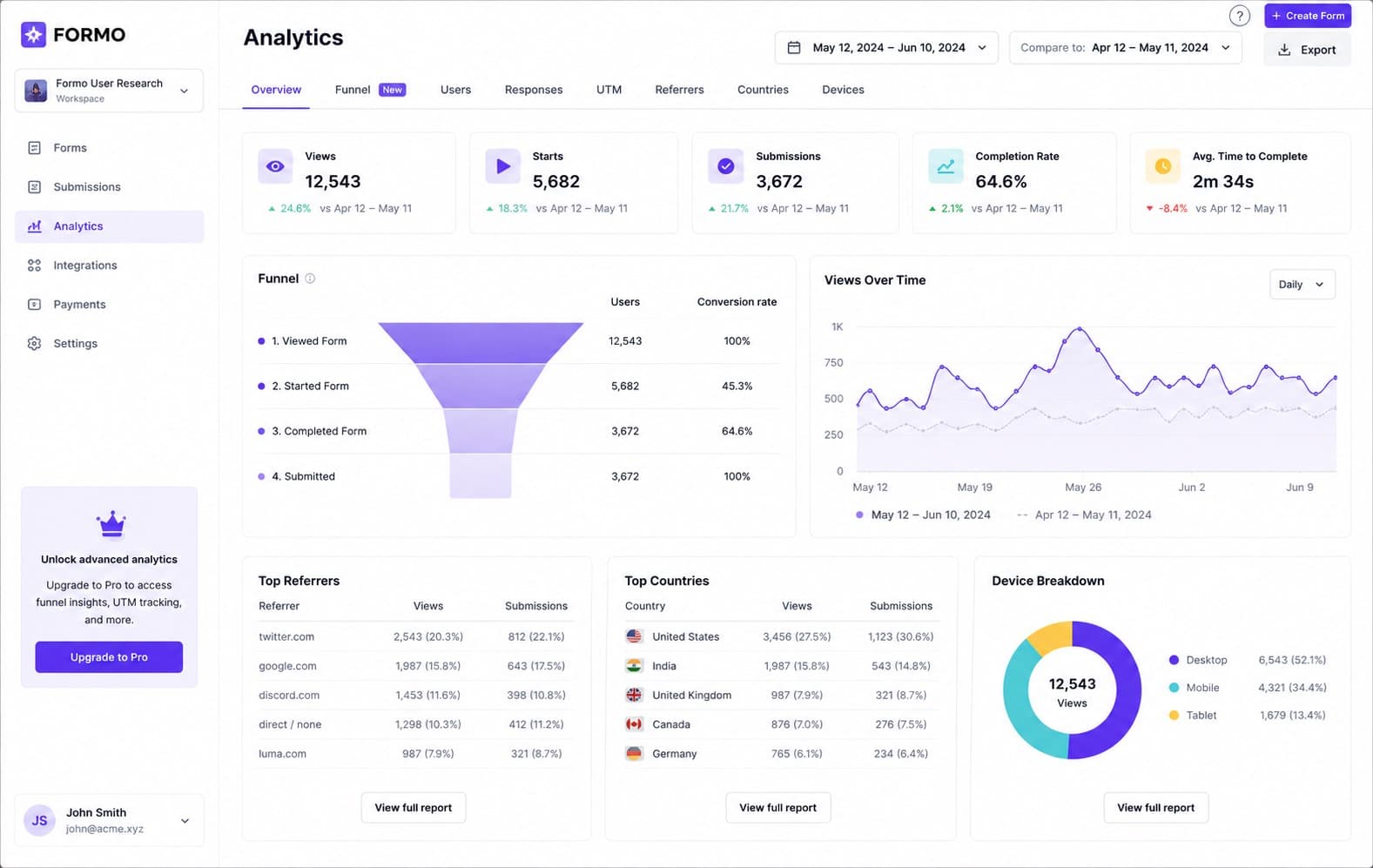The width and height of the screenshot is (1373, 868).
Task: Open the Referrers tab
Action: pos(679,90)
